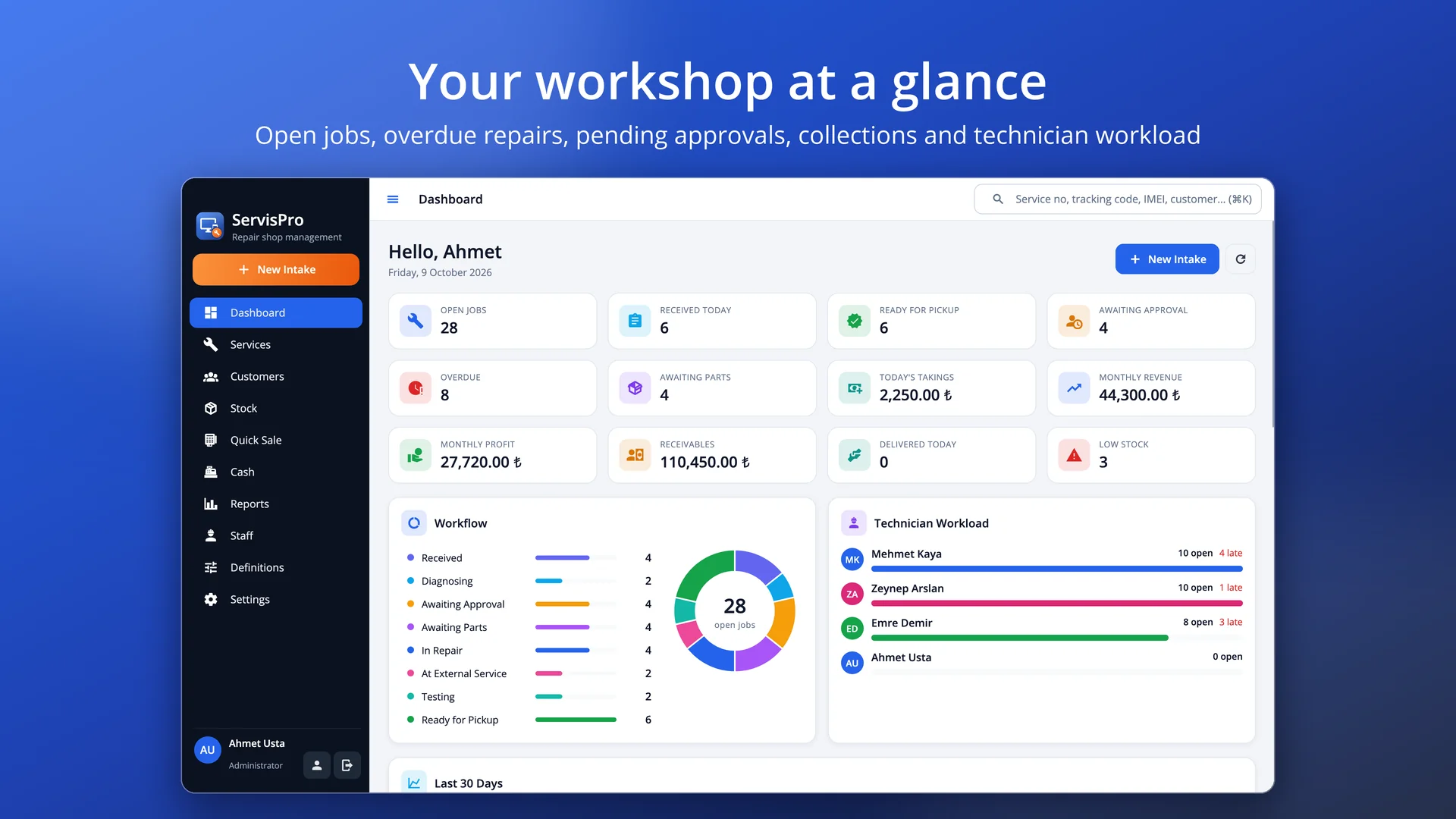Click the orange New Intake sidebar button
Image resolution: width=1456 pixels, height=819 pixels.
point(276,269)
